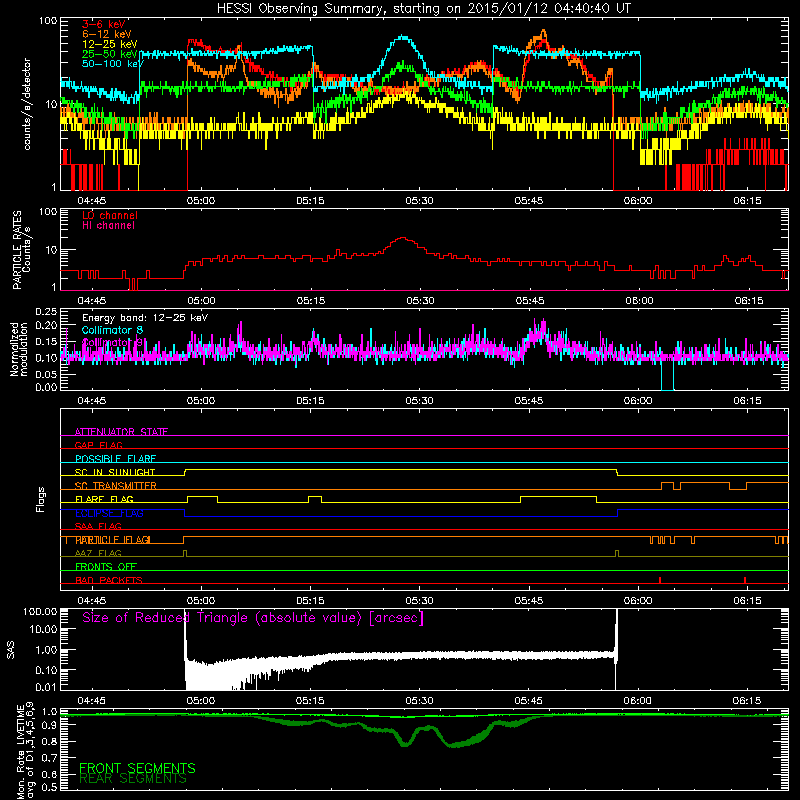Select the red 3-6 keV legend entry
This screenshot has height=800, width=800.
coord(104,24)
